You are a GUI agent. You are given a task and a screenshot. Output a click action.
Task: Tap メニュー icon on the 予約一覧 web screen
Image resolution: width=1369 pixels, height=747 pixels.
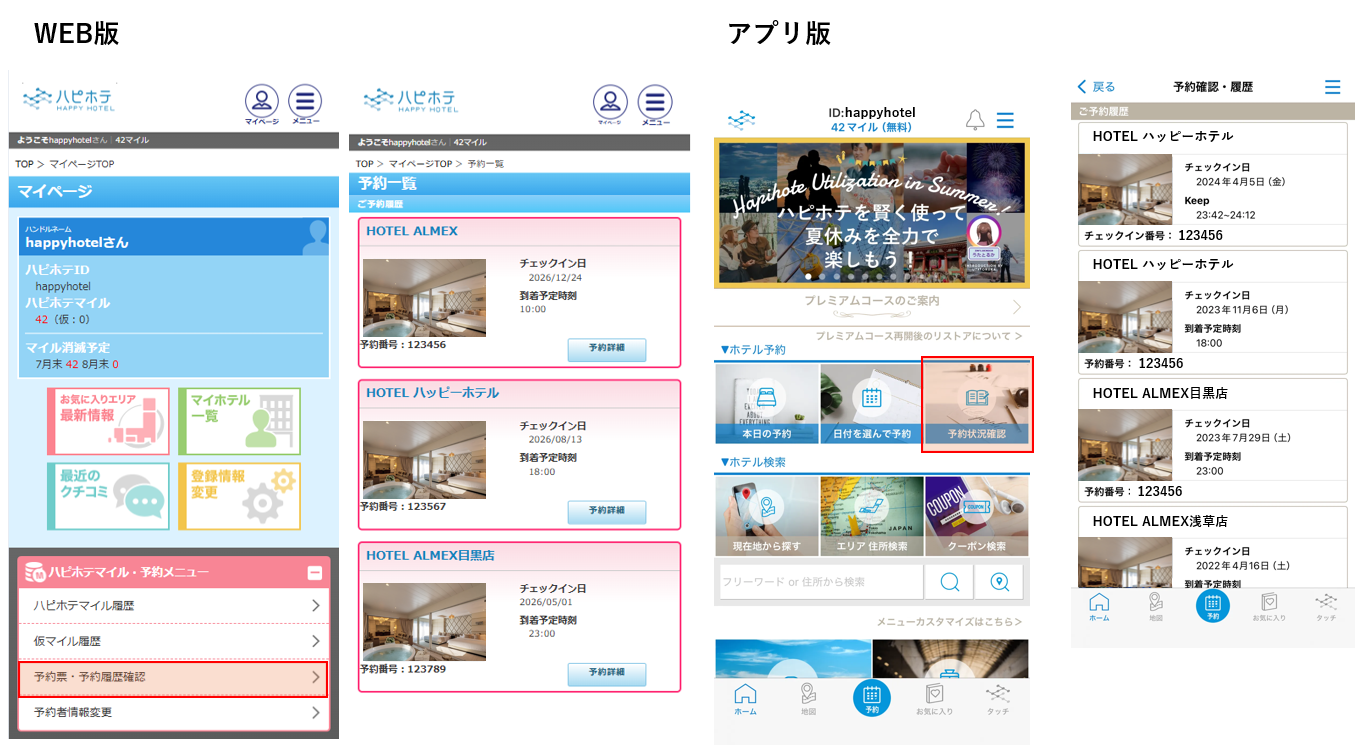(655, 104)
